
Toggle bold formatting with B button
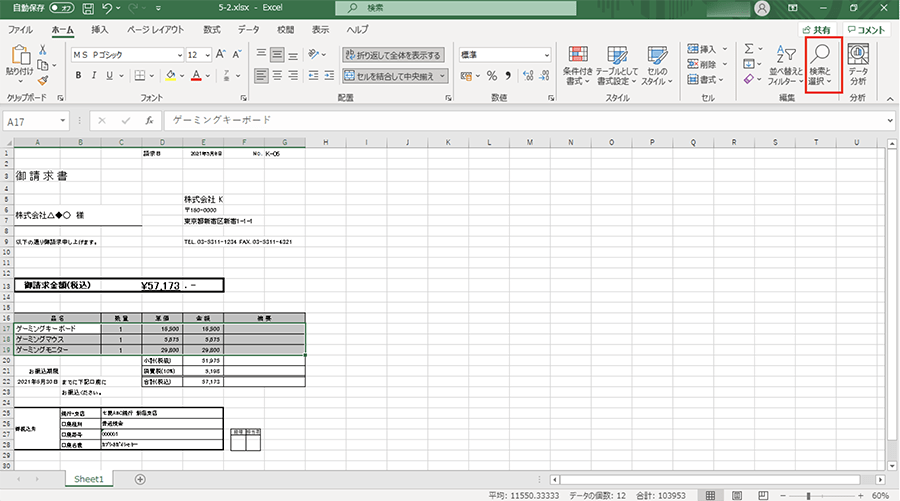[x=78, y=75]
